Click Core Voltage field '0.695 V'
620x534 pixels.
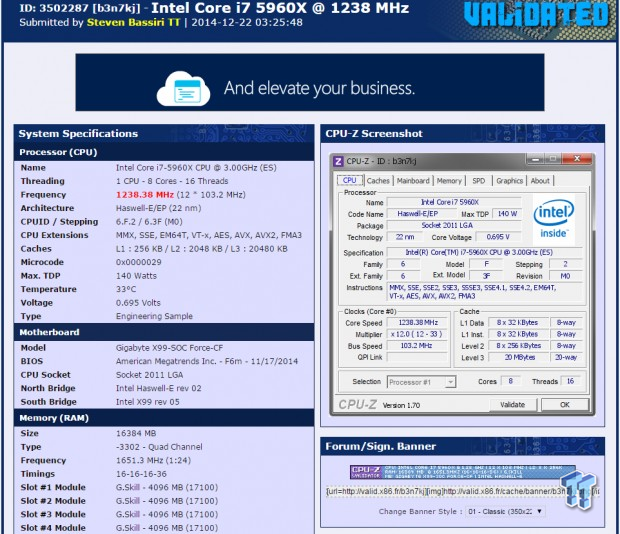pos(498,237)
